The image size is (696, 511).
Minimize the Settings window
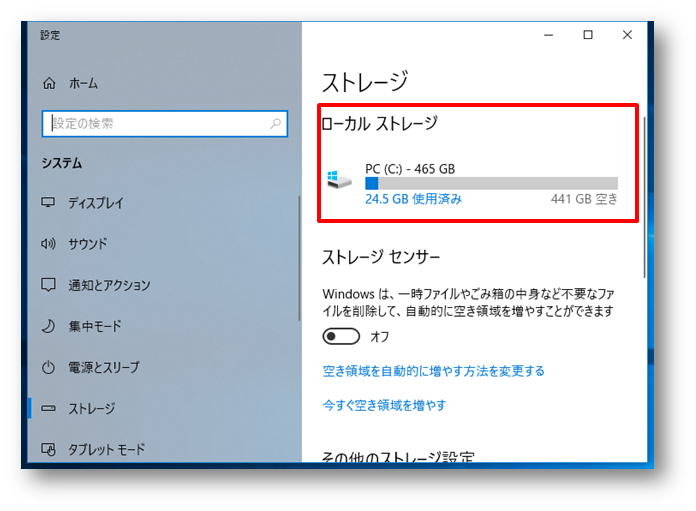[x=549, y=35]
